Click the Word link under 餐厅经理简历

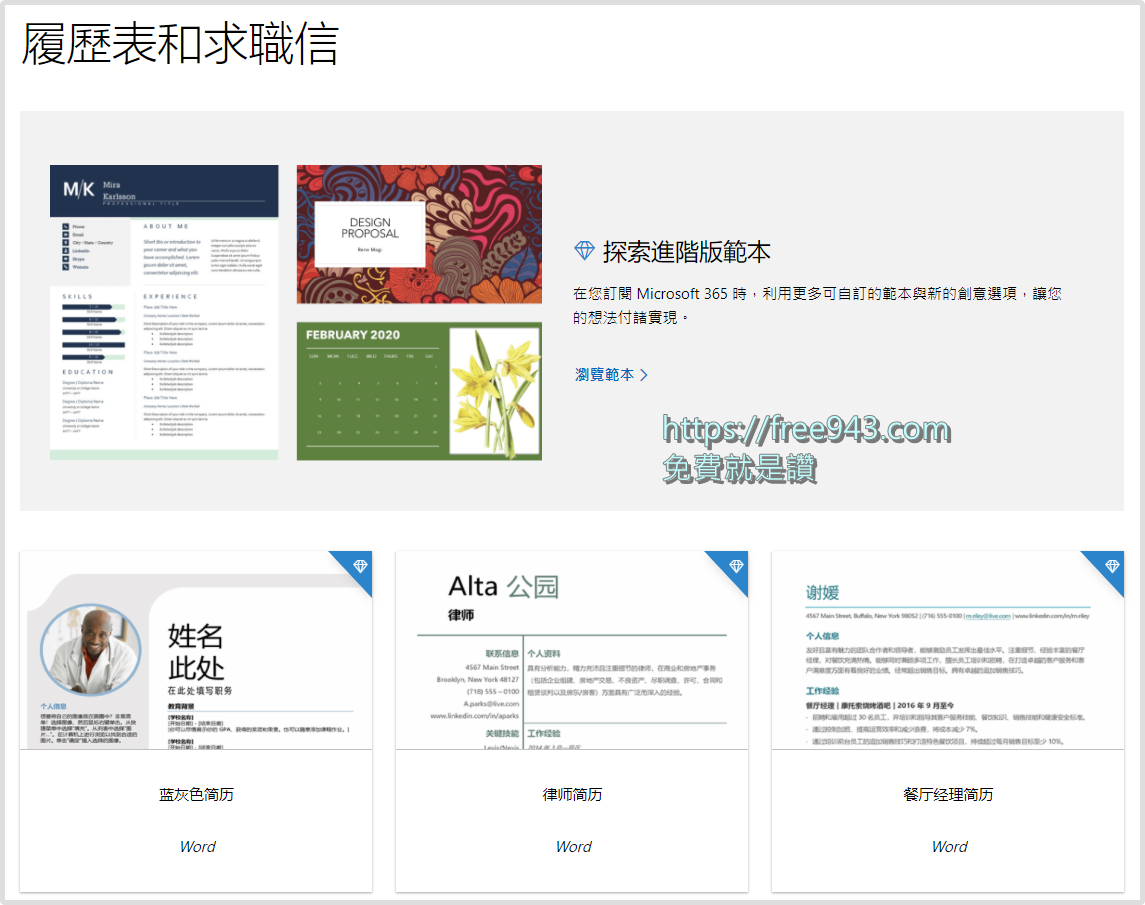point(948,846)
